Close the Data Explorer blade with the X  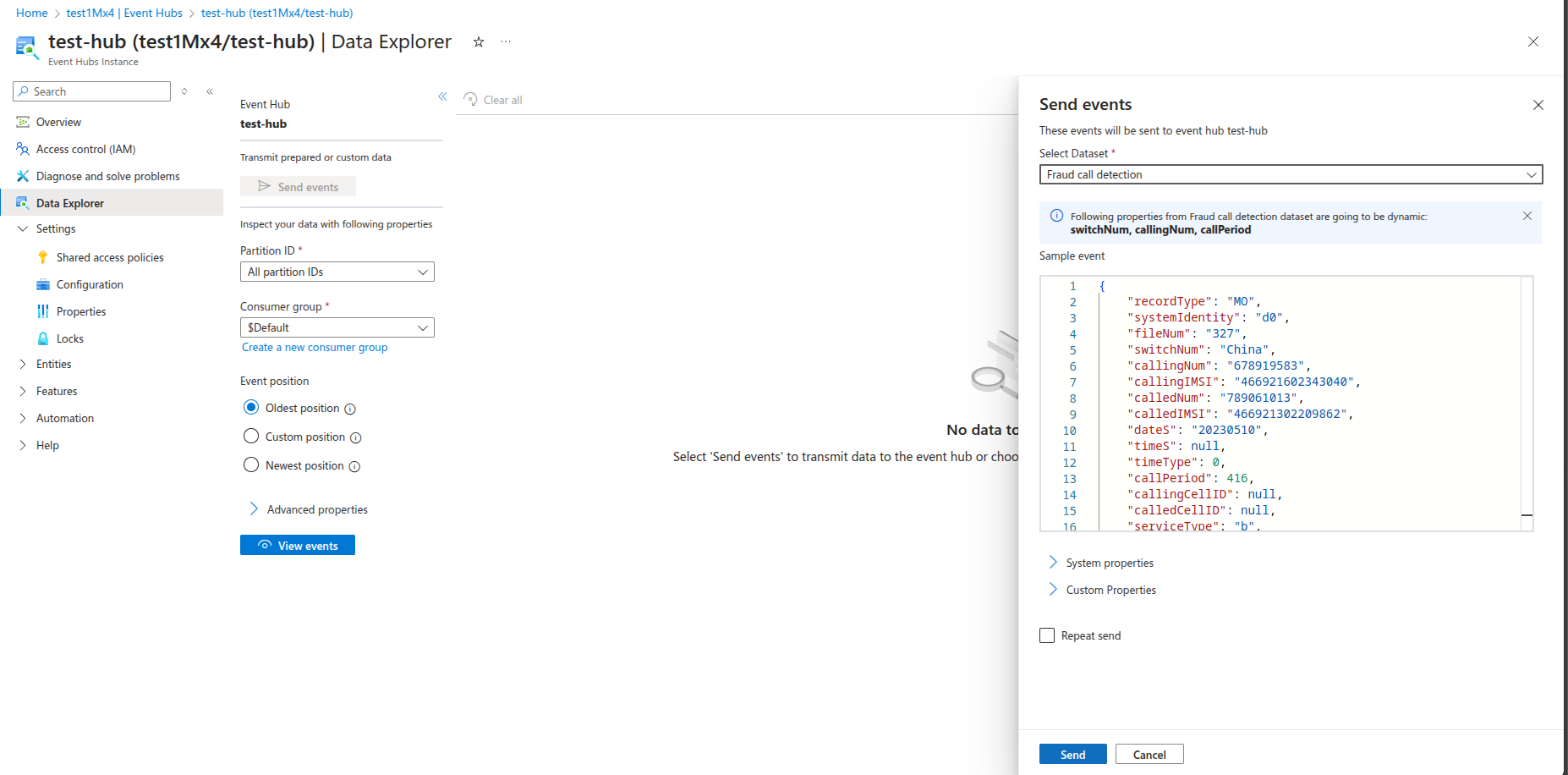(x=1533, y=41)
